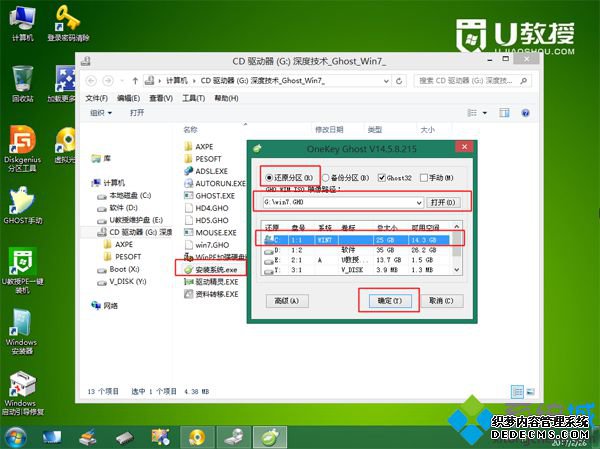Screen dimensions: 600x449
Task: Select the PESOFT folder in file list
Action: coord(202,159)
